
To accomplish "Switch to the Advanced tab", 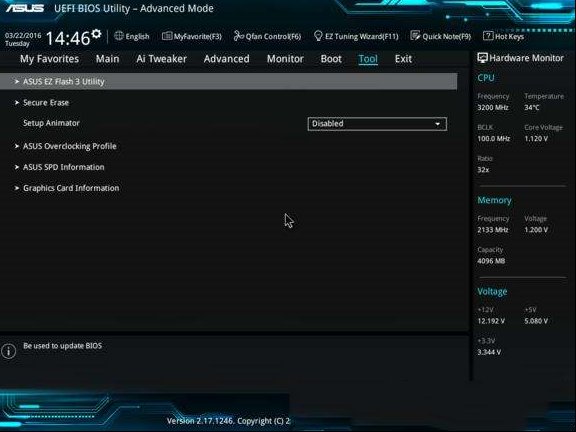I will [x=226, y=59].
